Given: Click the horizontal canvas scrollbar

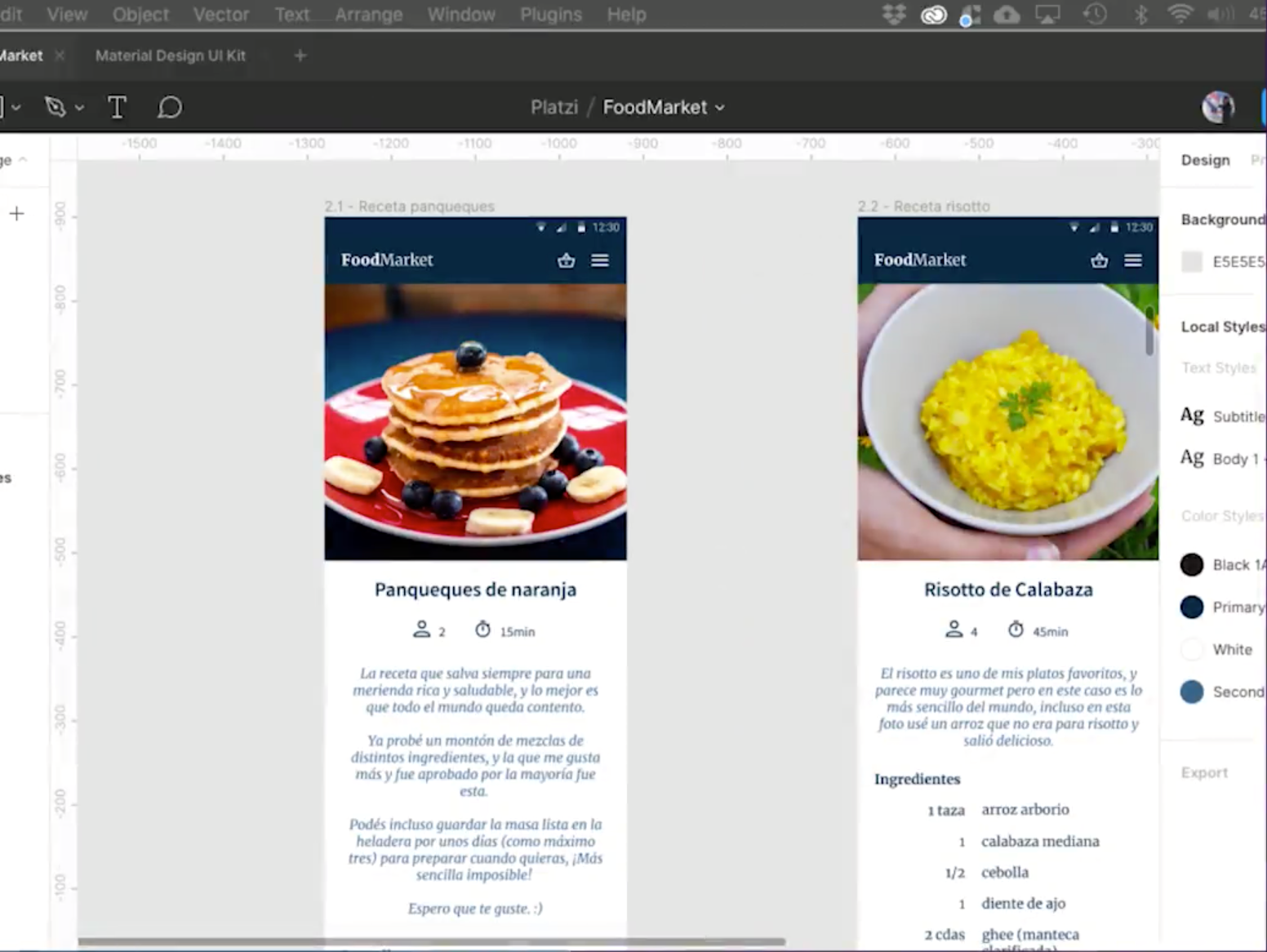Looking at the screenshot, I should point(431,941).
